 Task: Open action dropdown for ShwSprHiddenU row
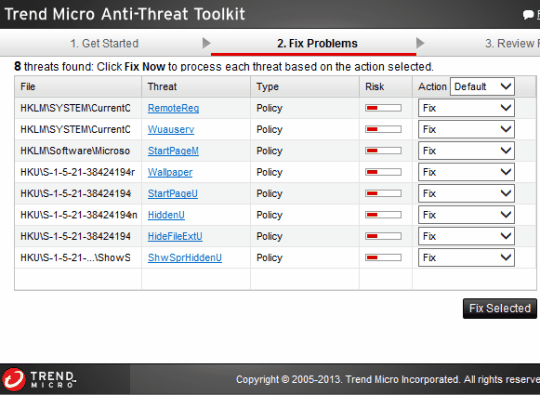coord(466,258)
